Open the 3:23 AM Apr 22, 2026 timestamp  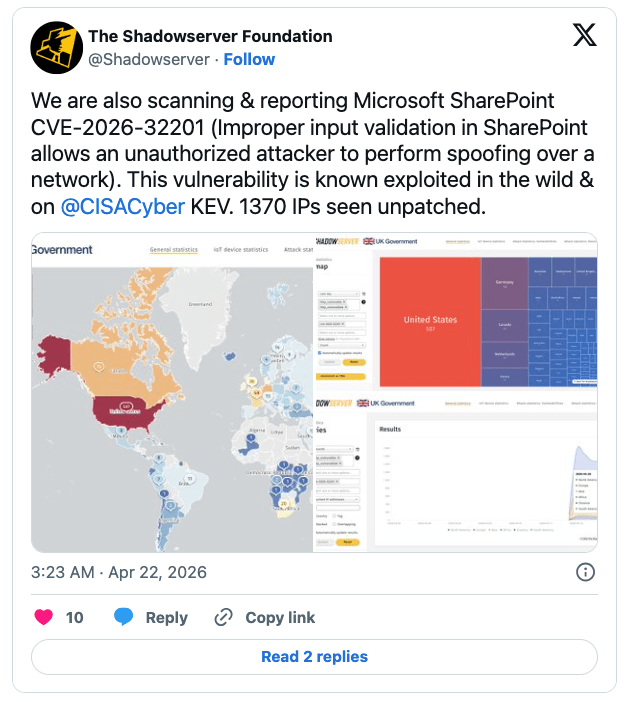pos(119,572)
